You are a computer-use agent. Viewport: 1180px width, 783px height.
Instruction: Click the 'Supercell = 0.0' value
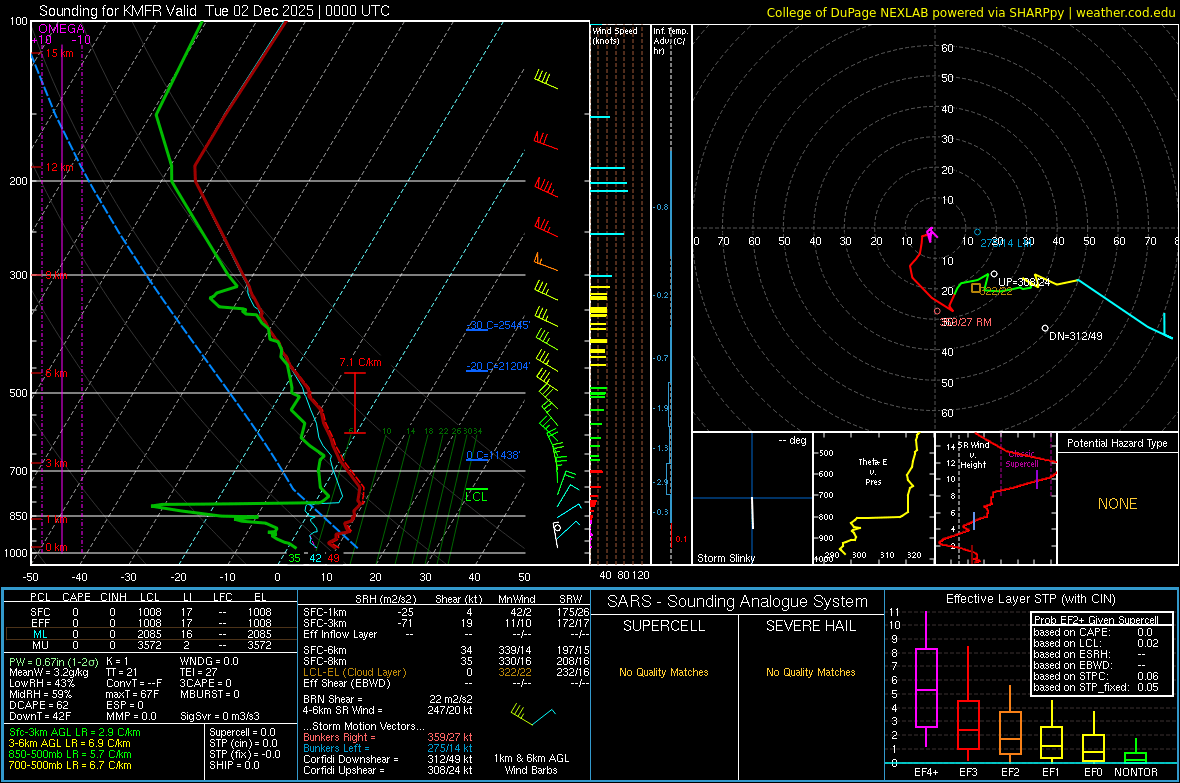242,733
